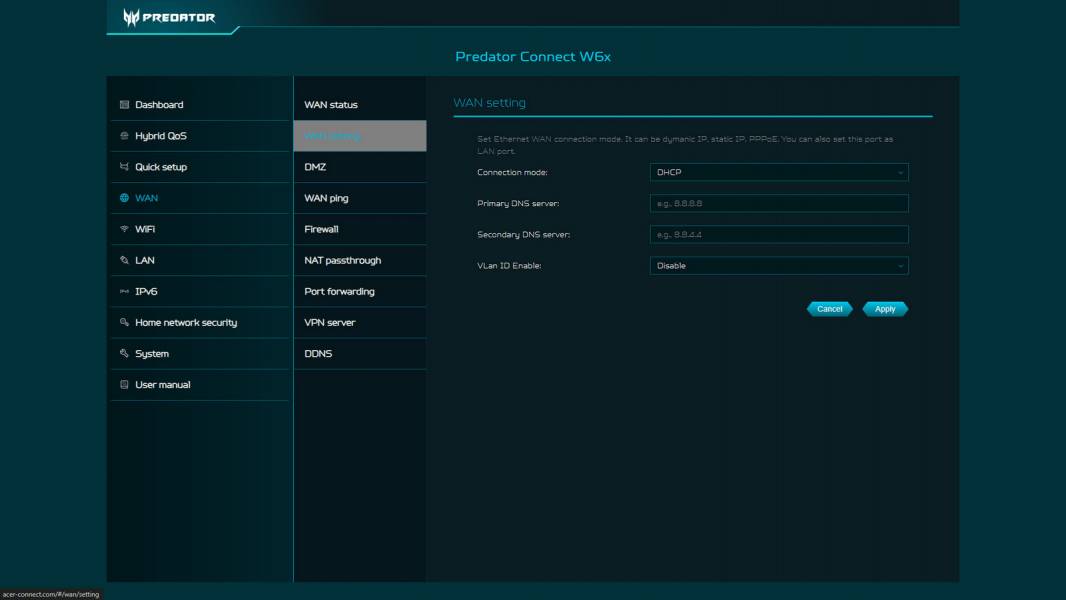The width and height of the screenshot is (1066, 600).
Task: Click the Predator logo in the header
Action: click(167, 16)
